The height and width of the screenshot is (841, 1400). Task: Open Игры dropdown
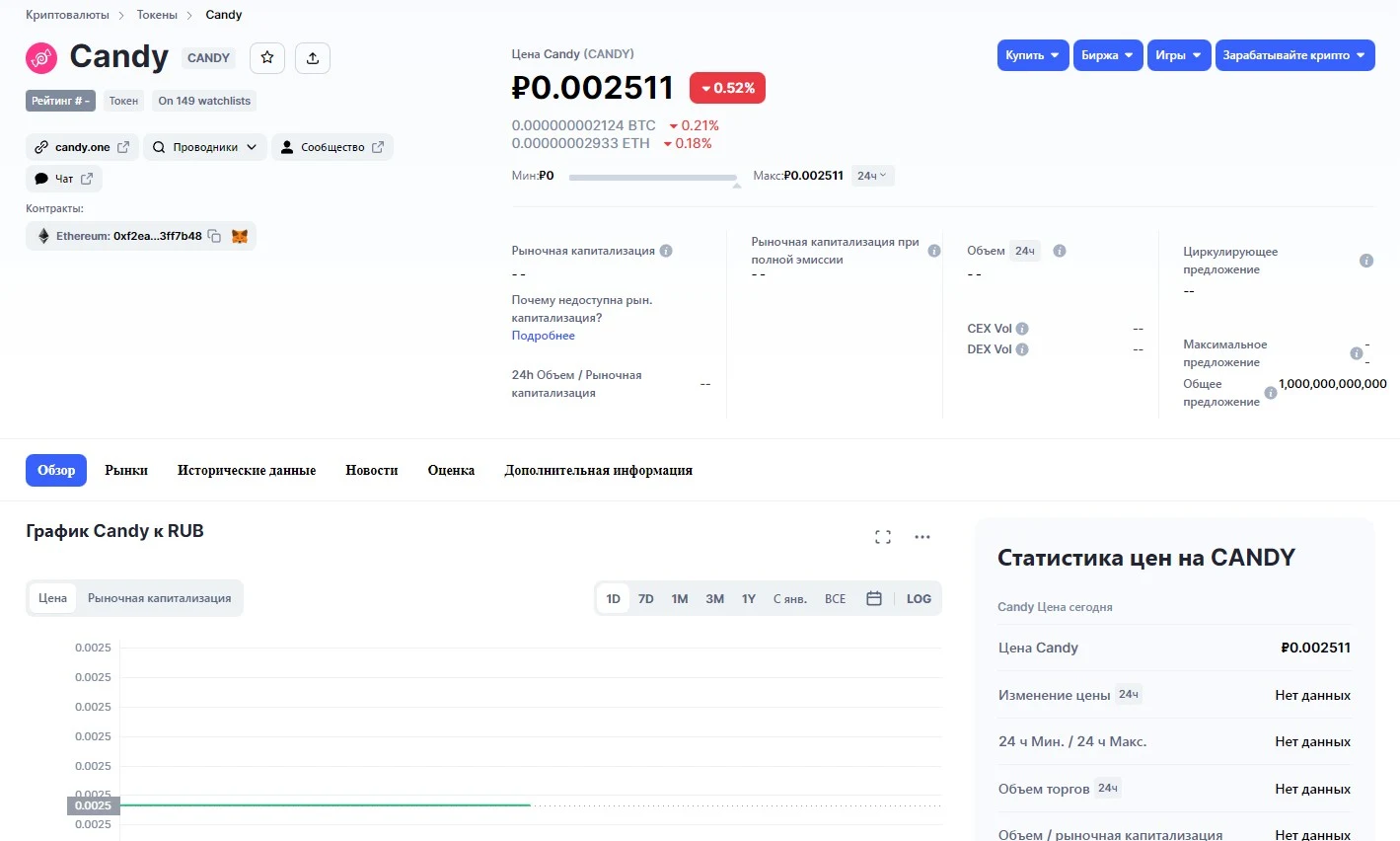pos(1178,55)
